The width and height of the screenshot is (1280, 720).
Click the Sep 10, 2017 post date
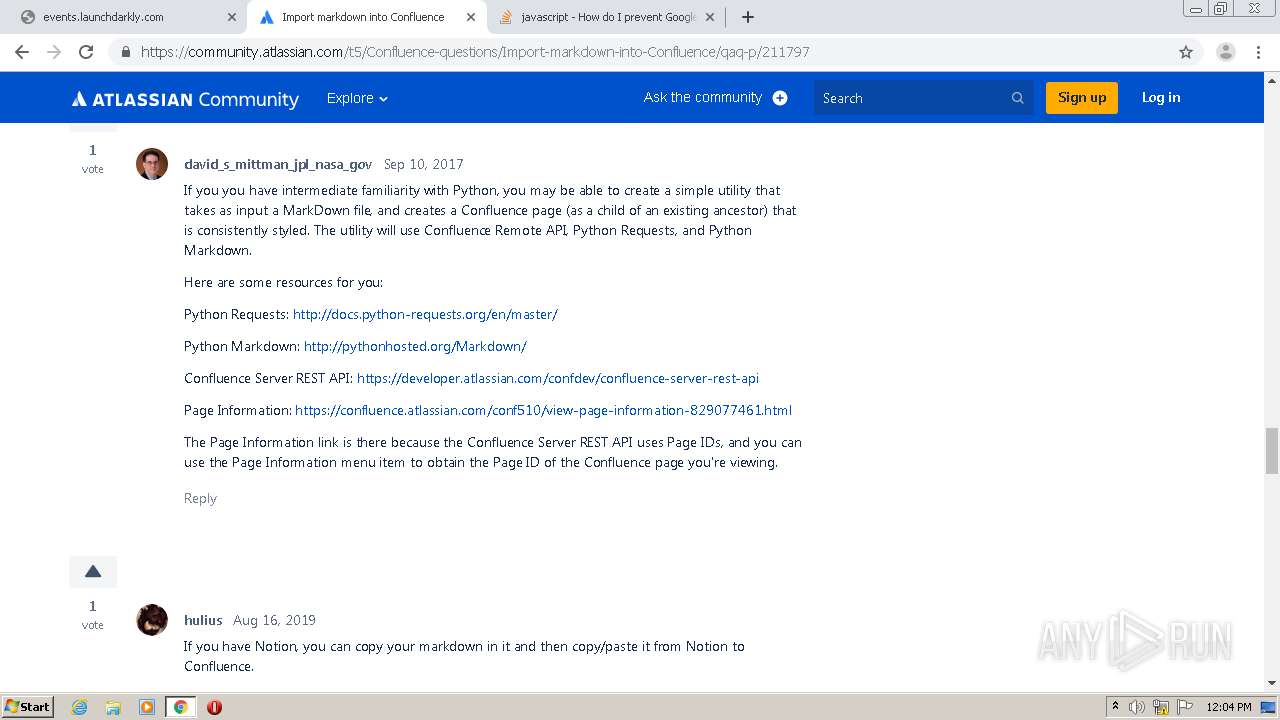point(424,164)
